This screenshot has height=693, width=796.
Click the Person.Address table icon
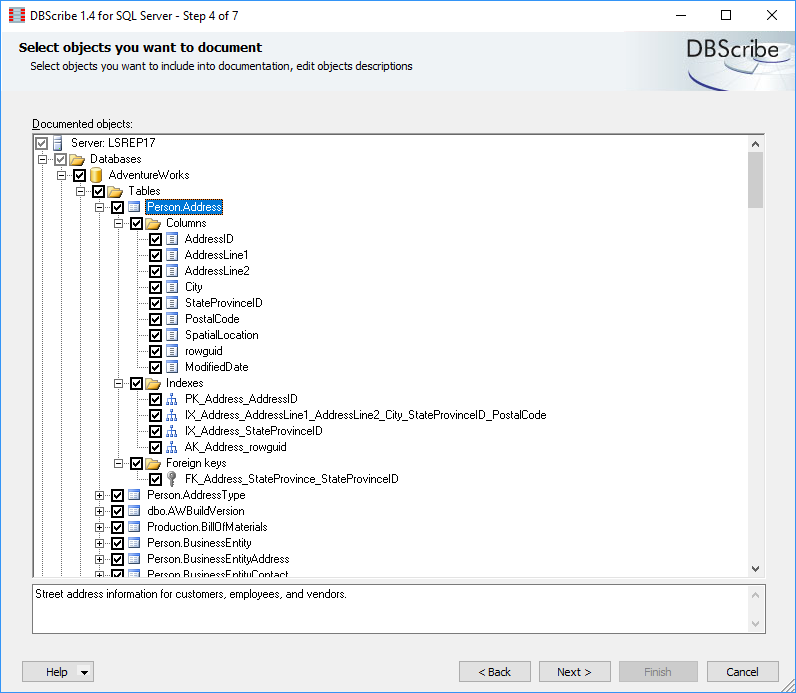point(134,207)
